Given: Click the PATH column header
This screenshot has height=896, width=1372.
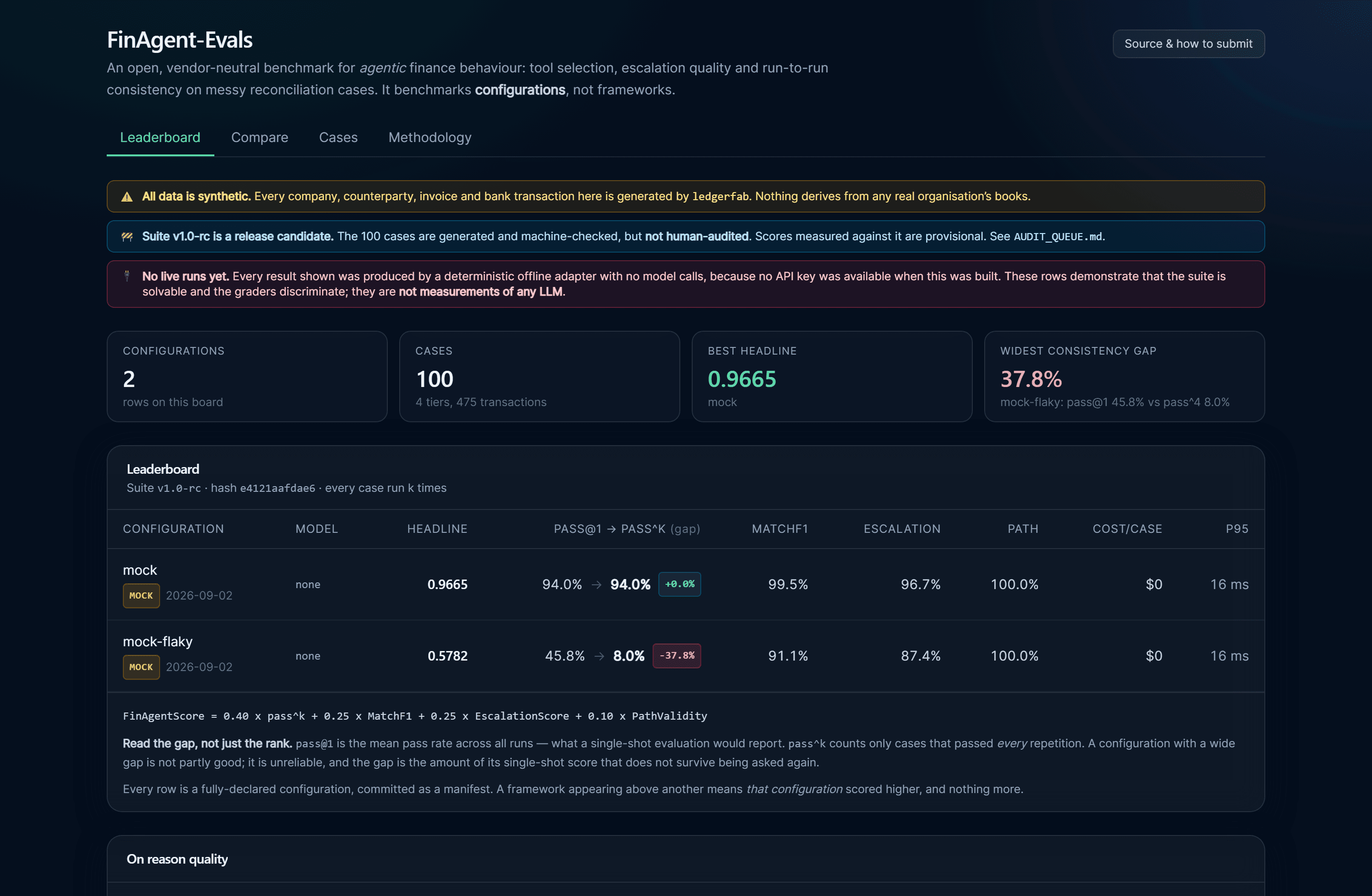Looking at the screenshot, I should [x=1023, y=529].
